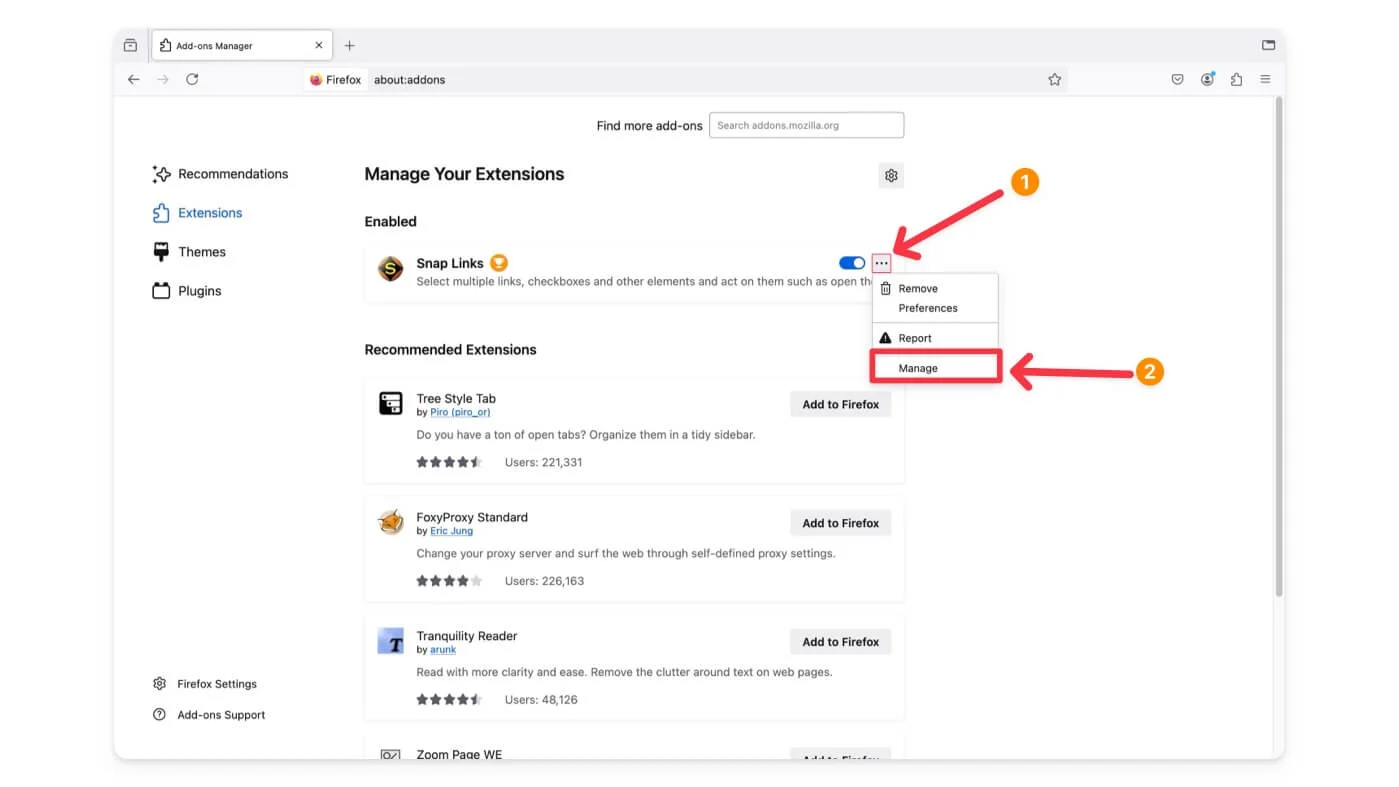This screenshot has width=1399, height=787.
Task: Choose Remove in the extension menu
Action: tap(917, 288)
